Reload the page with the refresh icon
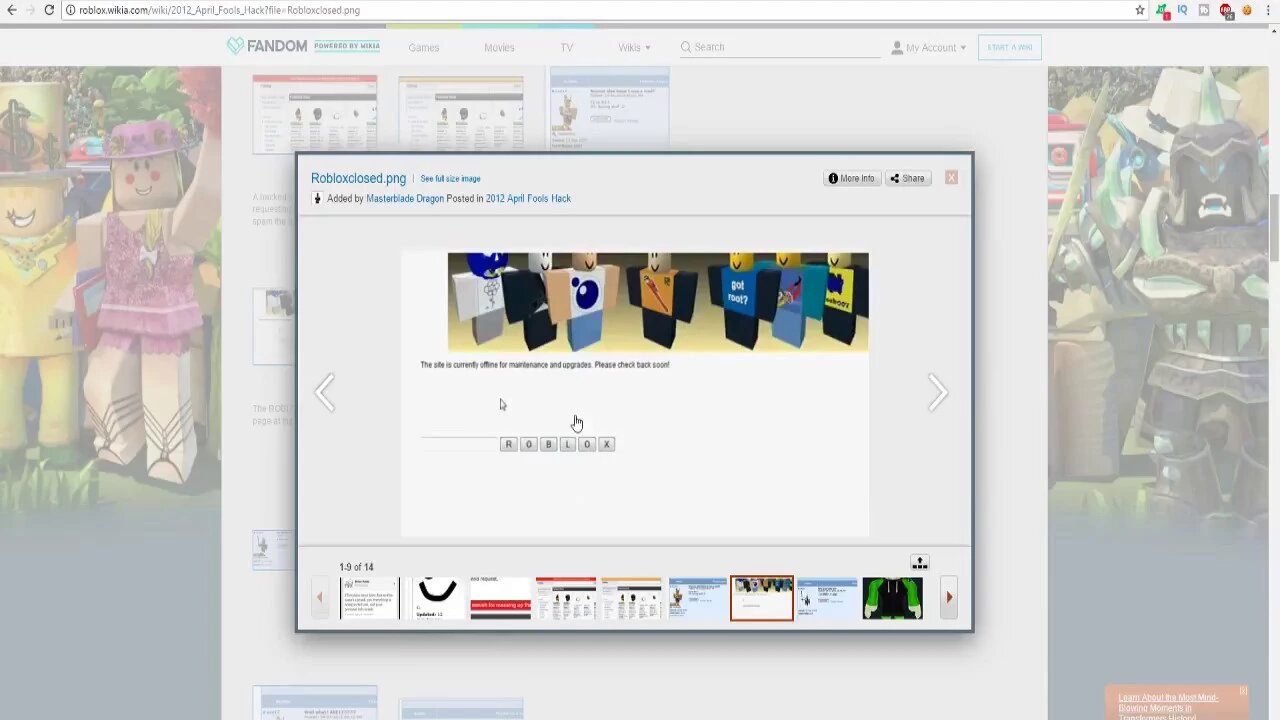 point(49,10)
